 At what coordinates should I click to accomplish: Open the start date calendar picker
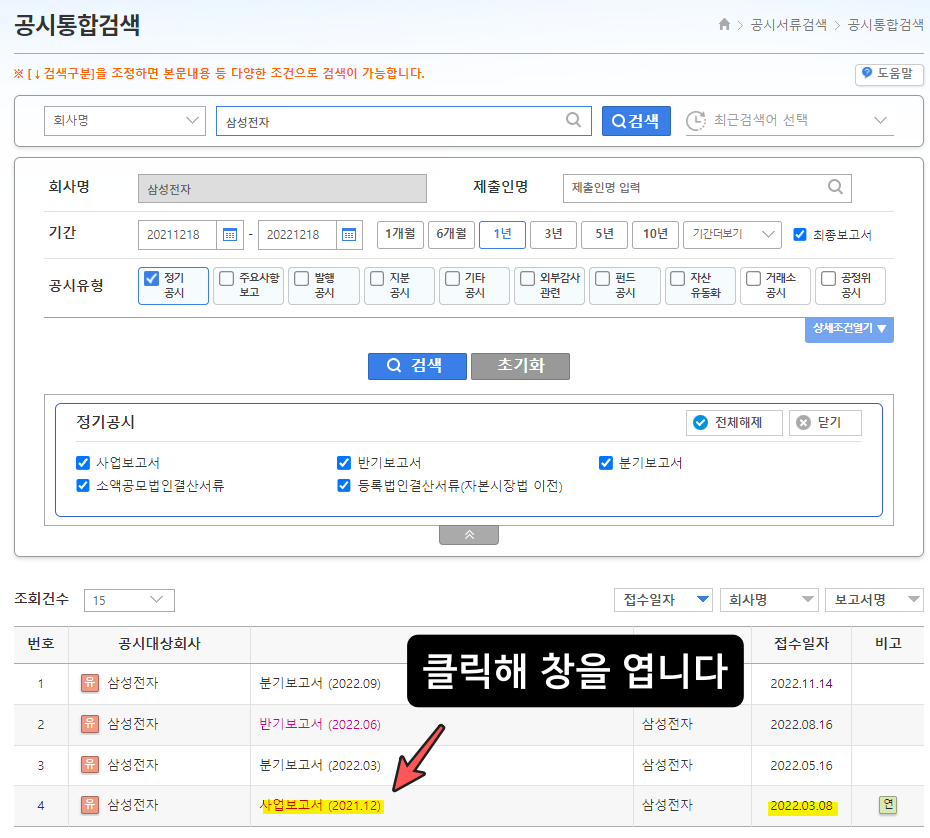click(x=230, y=235)
